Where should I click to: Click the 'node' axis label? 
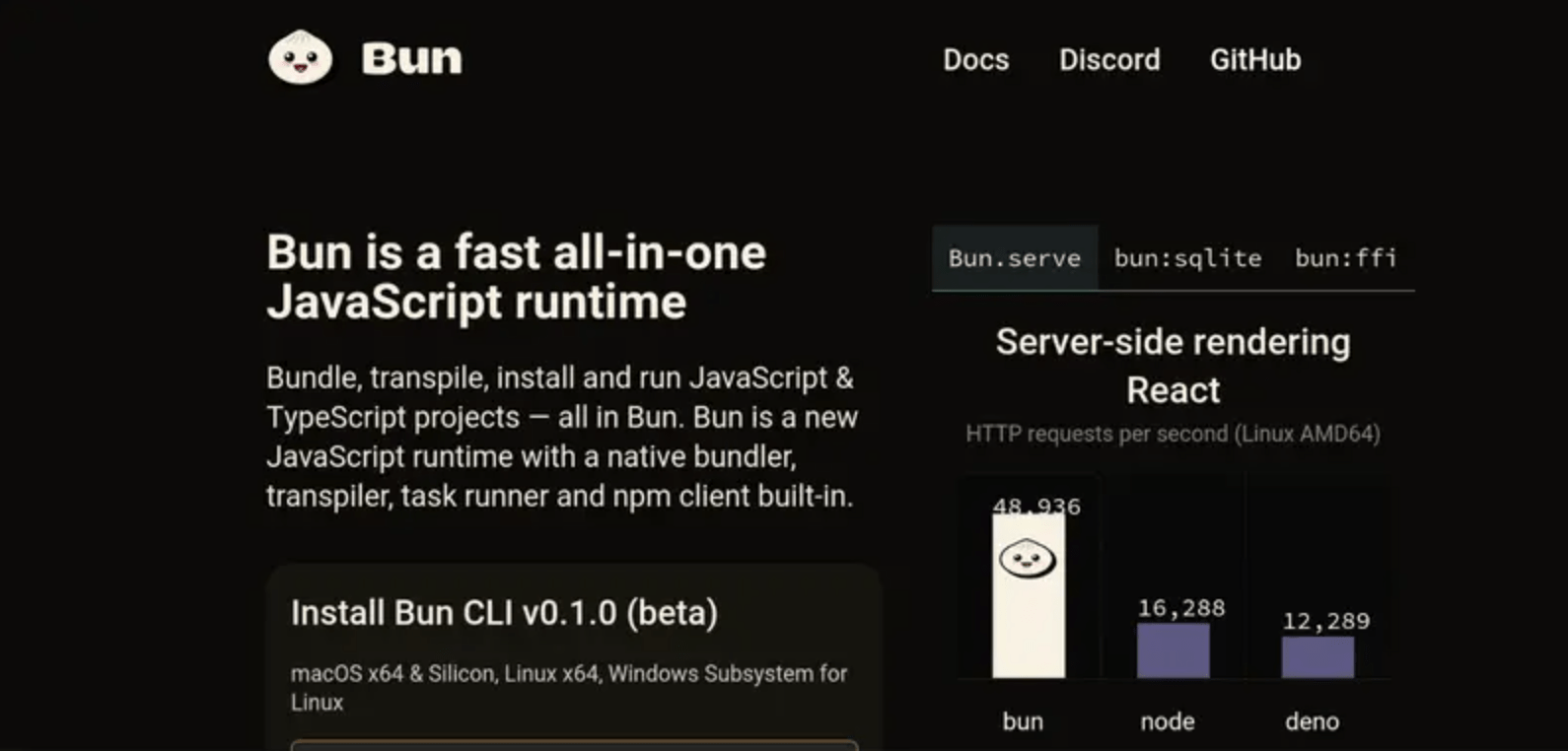pos(1168,721)
